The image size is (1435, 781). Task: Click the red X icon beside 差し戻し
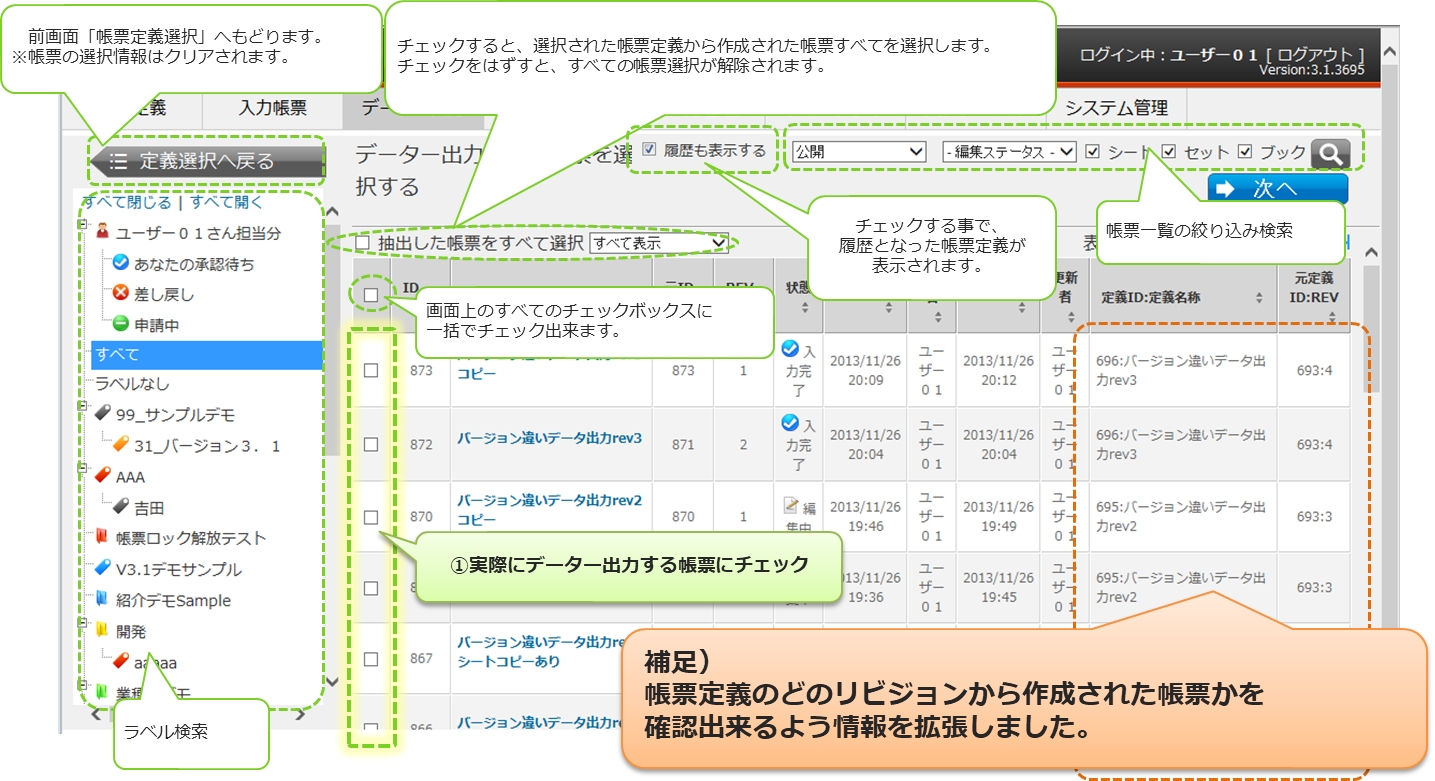(x=121, y=294)
